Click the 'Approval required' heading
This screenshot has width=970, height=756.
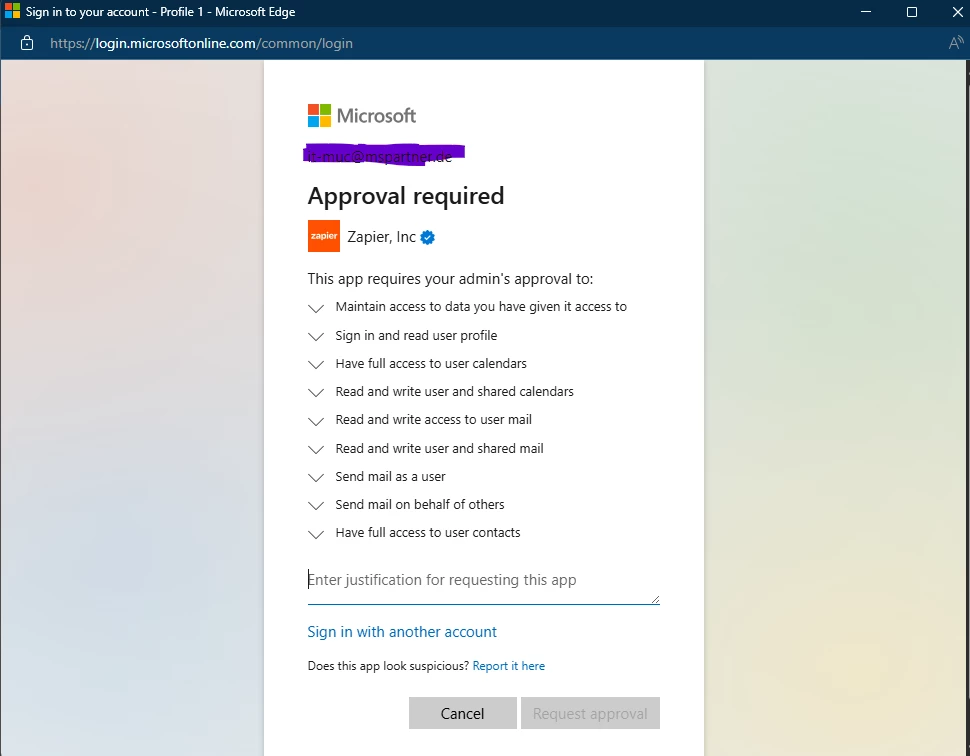point(406,195)
